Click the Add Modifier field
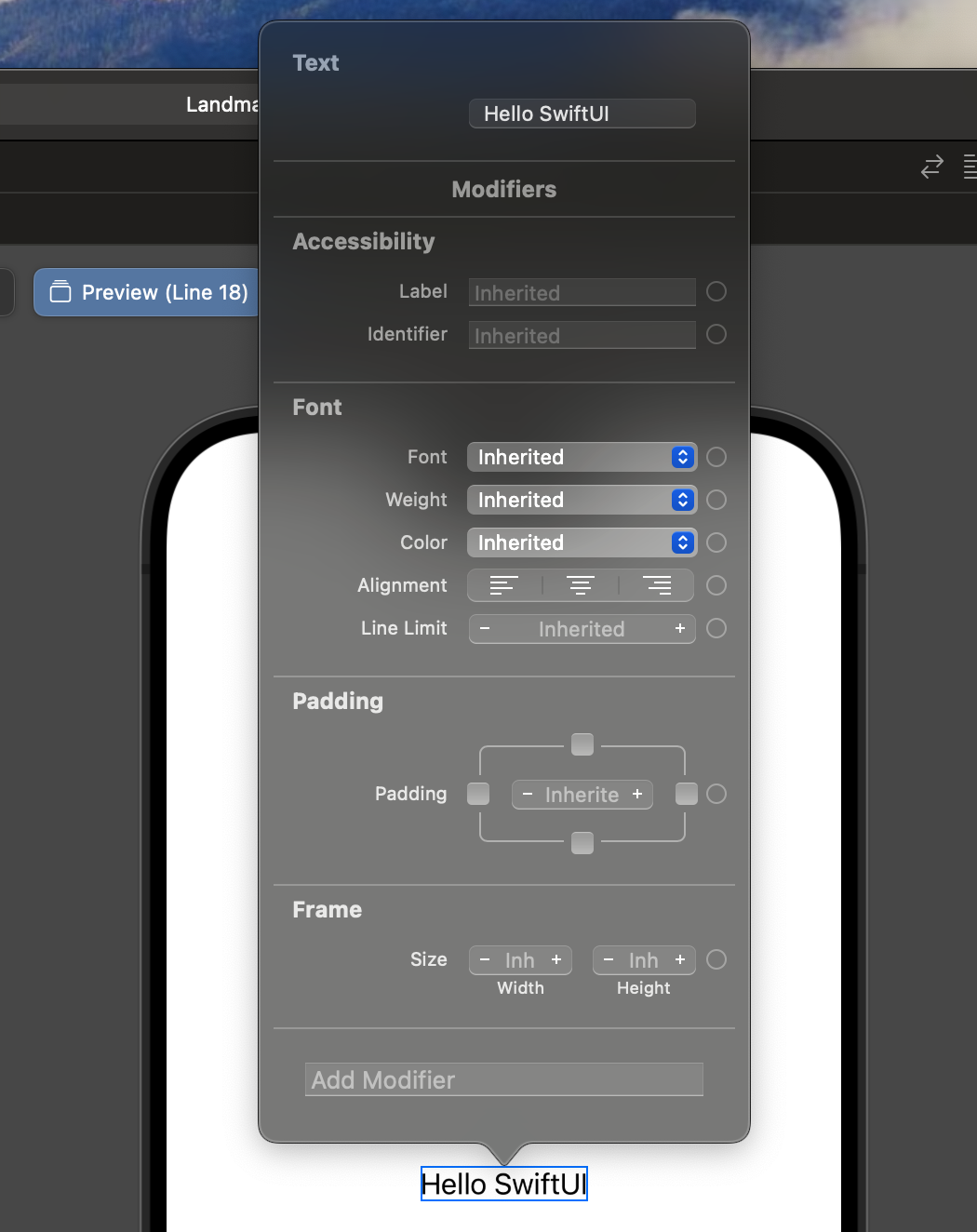The height and width of the screenshot is (1232, 977). pos(504,1079)
